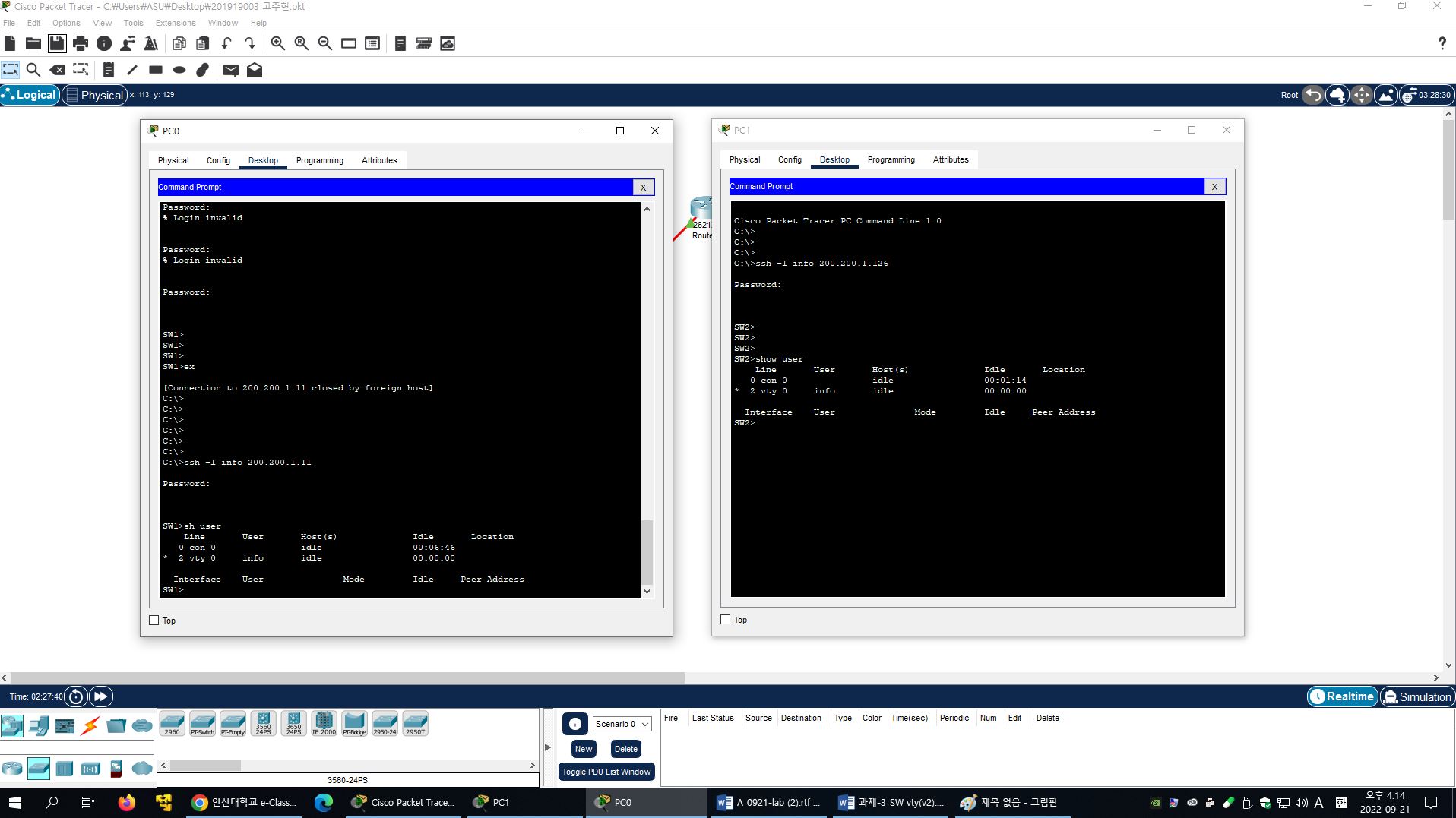The width and height of the screenshot is (1456, 818).
Task: Open Programming tab in PC1 window
Action: coord(891,159)
